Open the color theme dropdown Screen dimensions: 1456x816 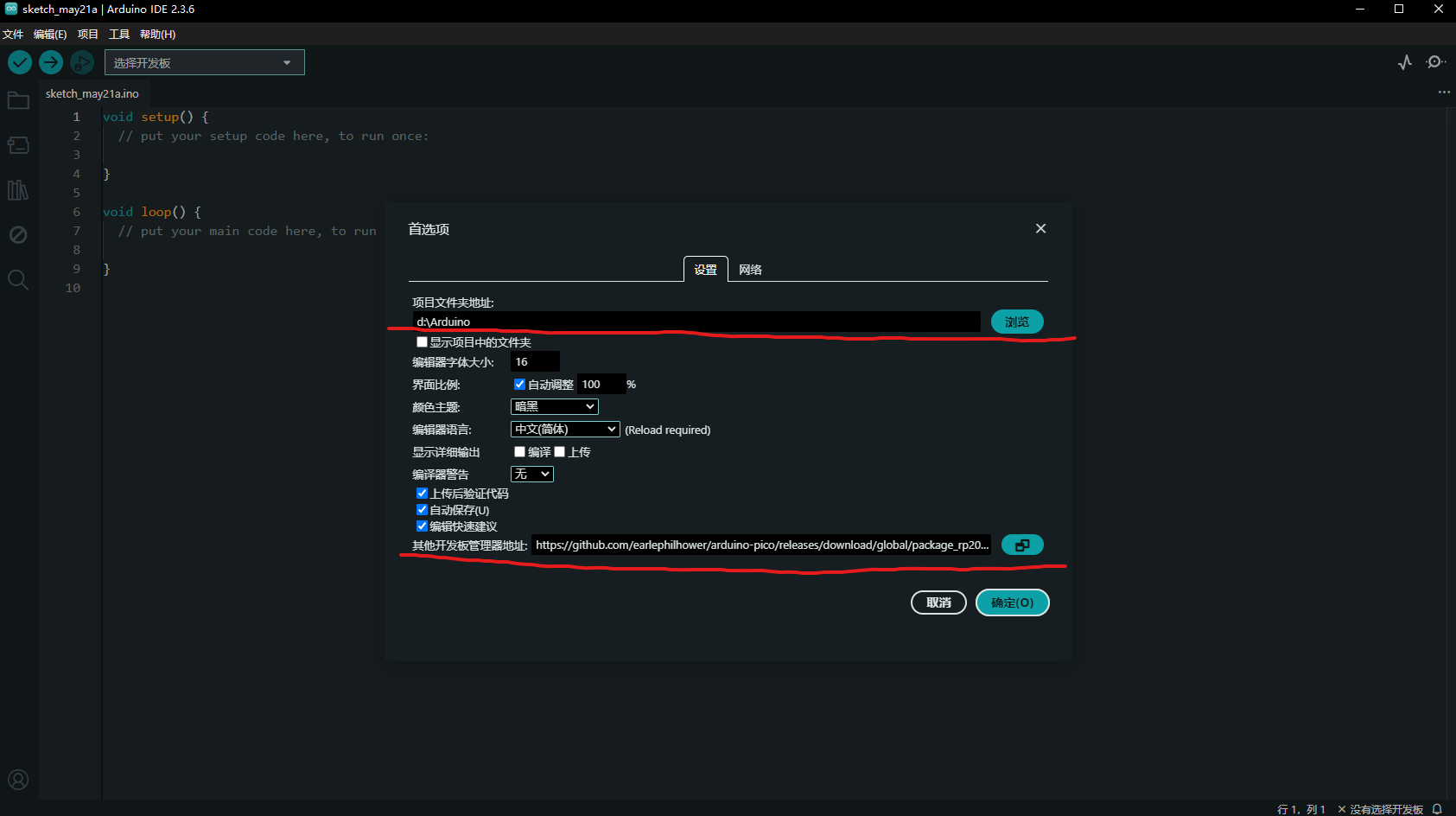tap(555, 406)
